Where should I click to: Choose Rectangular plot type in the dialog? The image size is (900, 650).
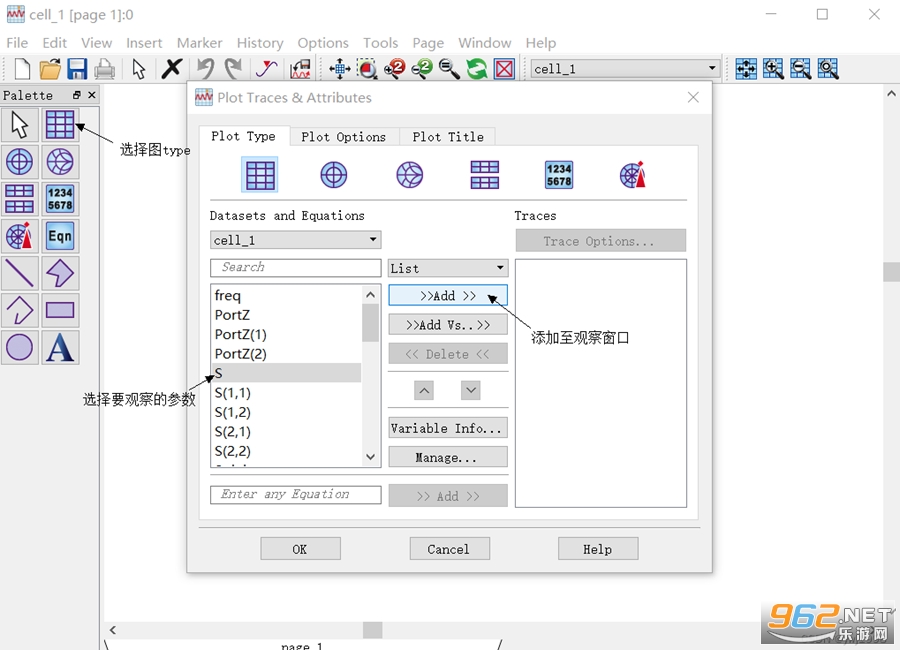pyautogui.click(x=260, y=175)
